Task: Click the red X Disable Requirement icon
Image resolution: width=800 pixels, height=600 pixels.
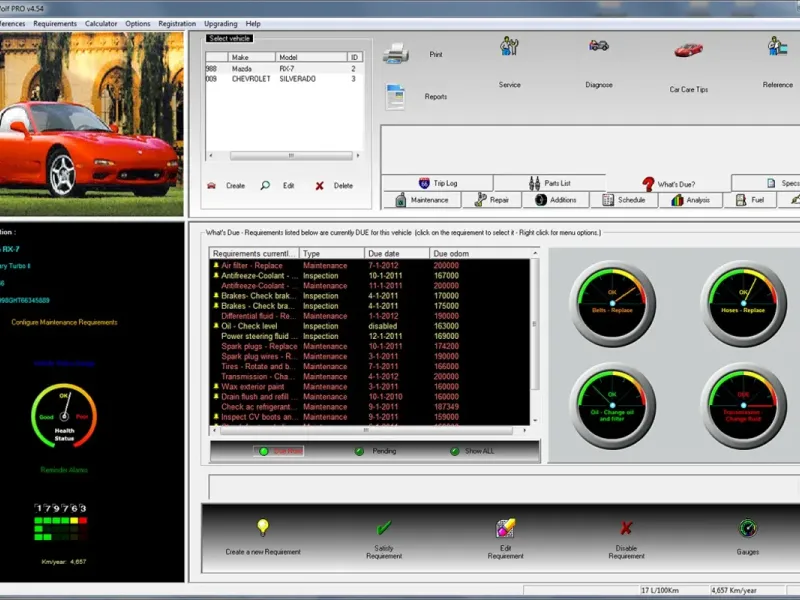Action: (626, 528)
